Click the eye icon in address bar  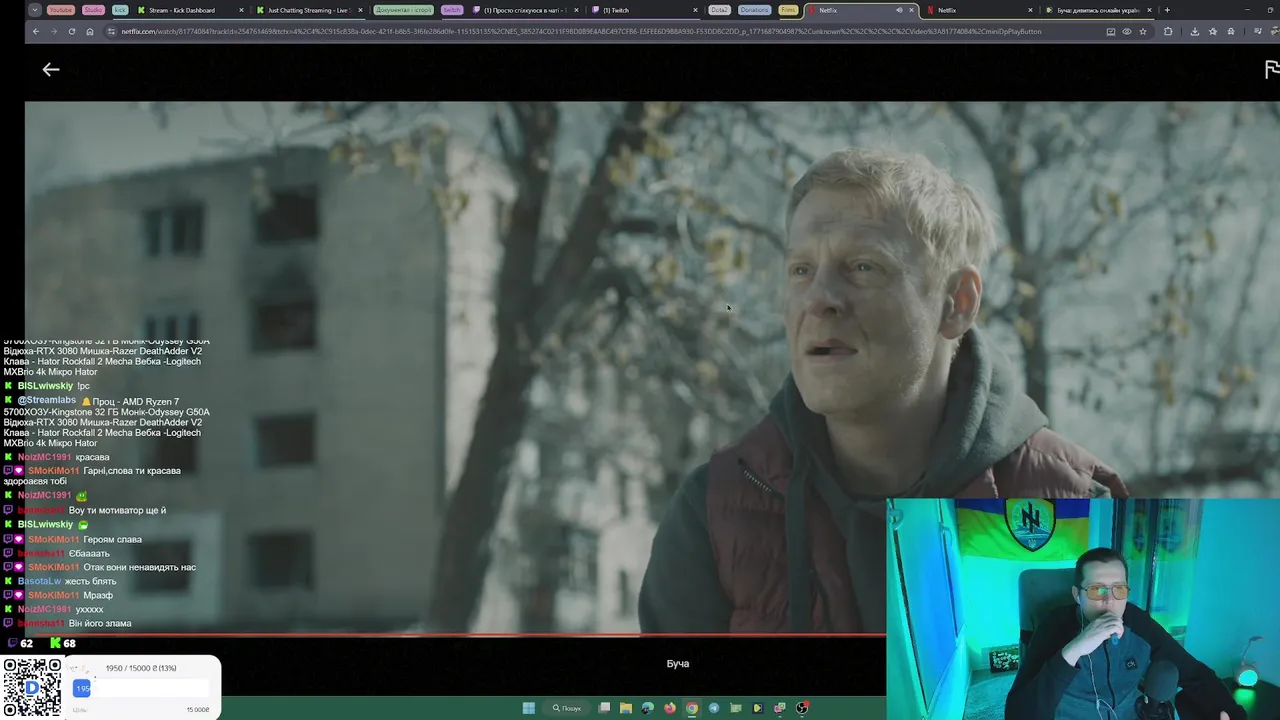(x=1126, y=31)
